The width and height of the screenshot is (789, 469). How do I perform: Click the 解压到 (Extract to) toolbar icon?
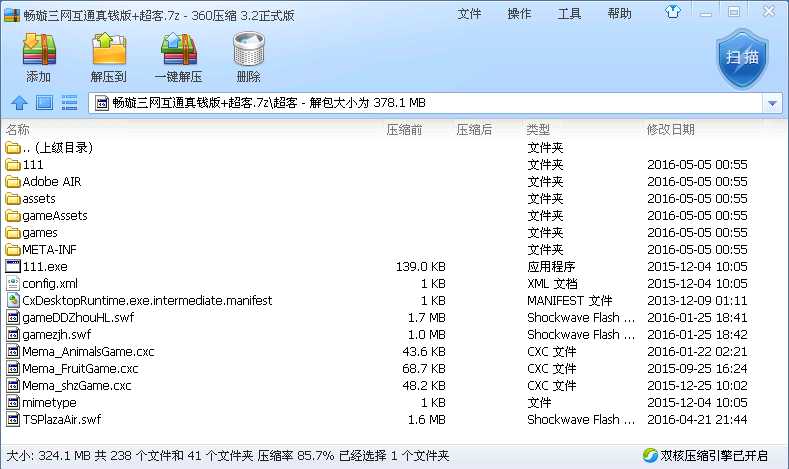pos(108,49)
